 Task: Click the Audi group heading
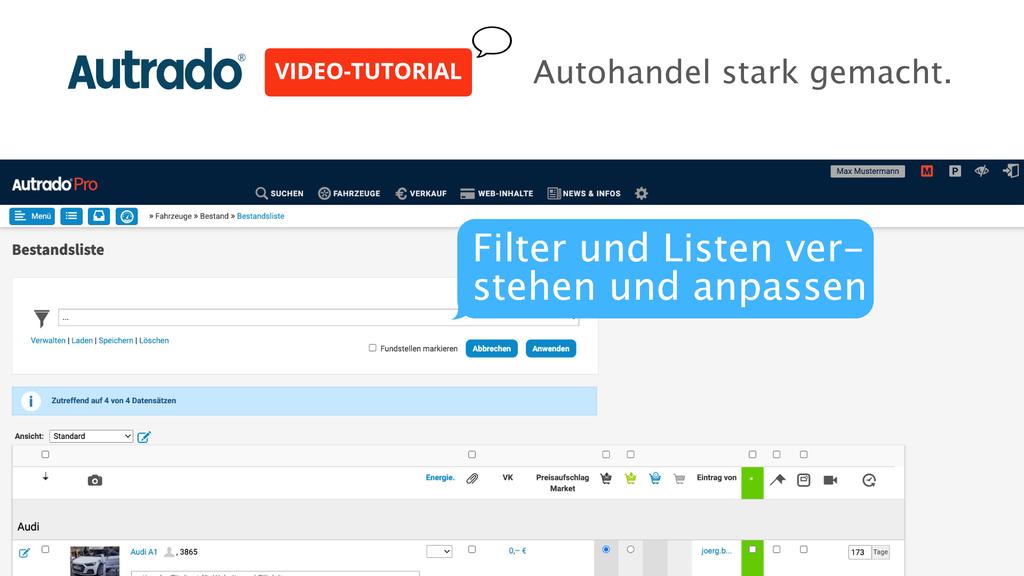pyautogui.click(x=28, y=526)
